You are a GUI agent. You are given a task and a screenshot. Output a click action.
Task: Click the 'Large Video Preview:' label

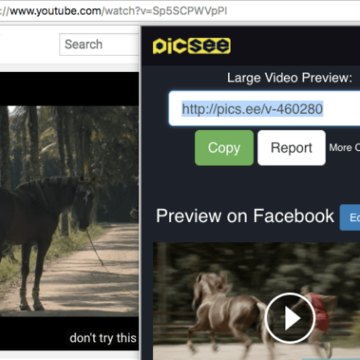[289, 78]
